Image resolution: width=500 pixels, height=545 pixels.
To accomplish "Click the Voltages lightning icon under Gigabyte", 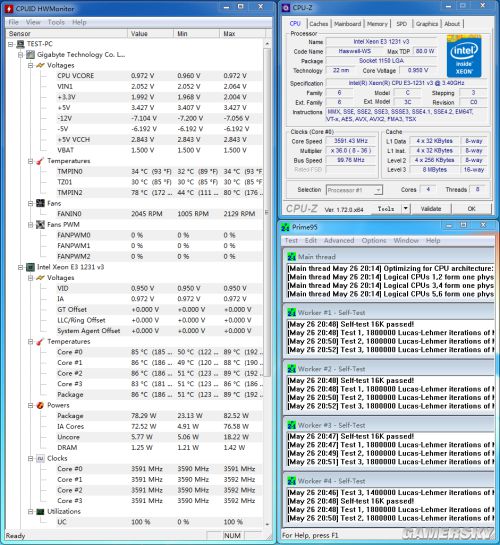I will click(x=40, y=65).
